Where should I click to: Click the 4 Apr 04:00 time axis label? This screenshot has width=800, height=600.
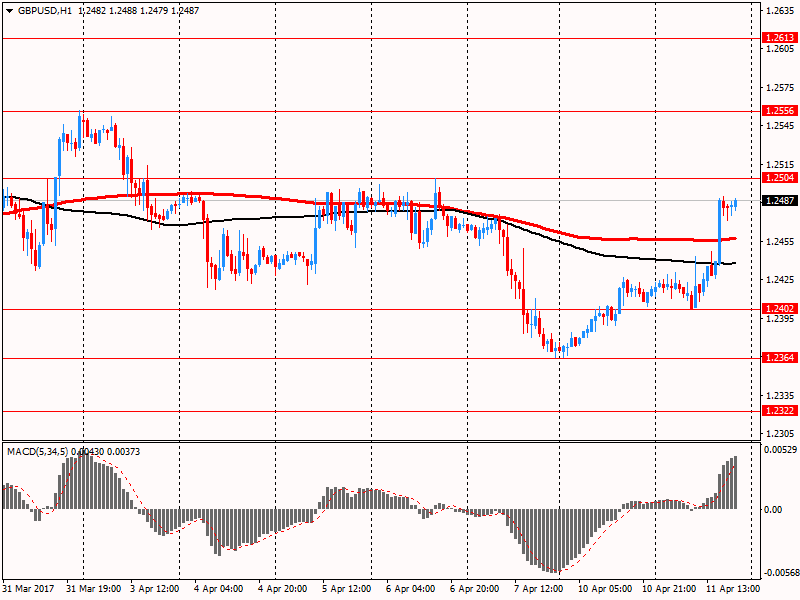(x=219, y=589)
